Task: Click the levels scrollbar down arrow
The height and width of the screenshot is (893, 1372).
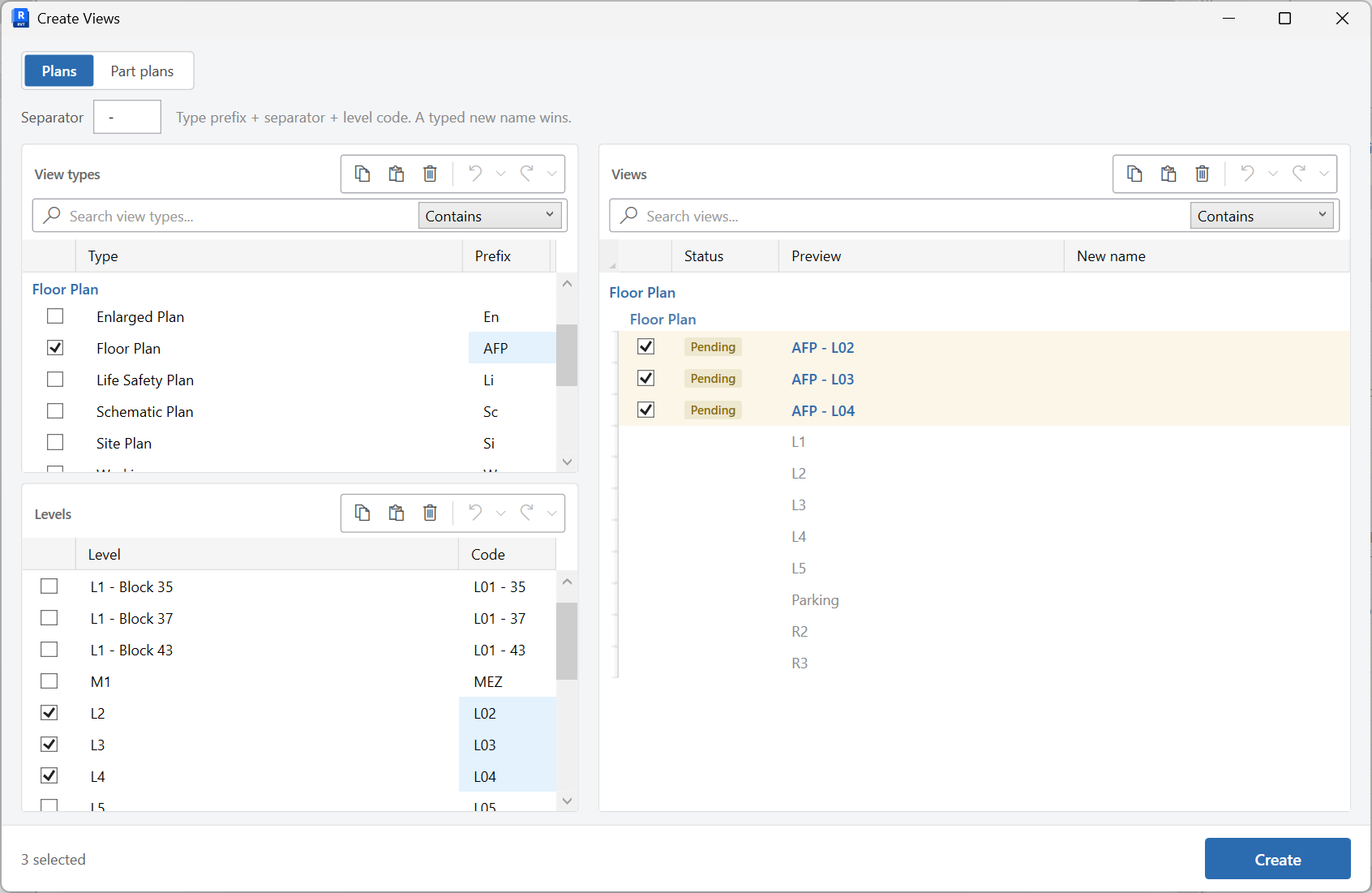Action: pyautogui.click(x=567, y=801)
